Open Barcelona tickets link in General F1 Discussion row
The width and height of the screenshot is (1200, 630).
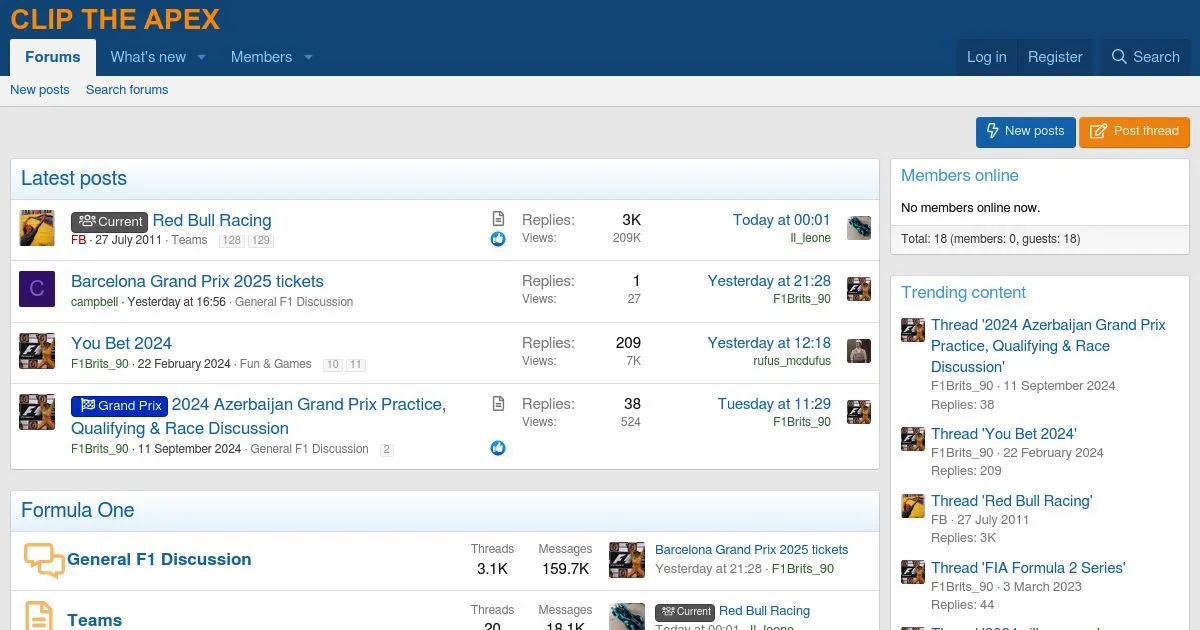(x=751, y=550)
